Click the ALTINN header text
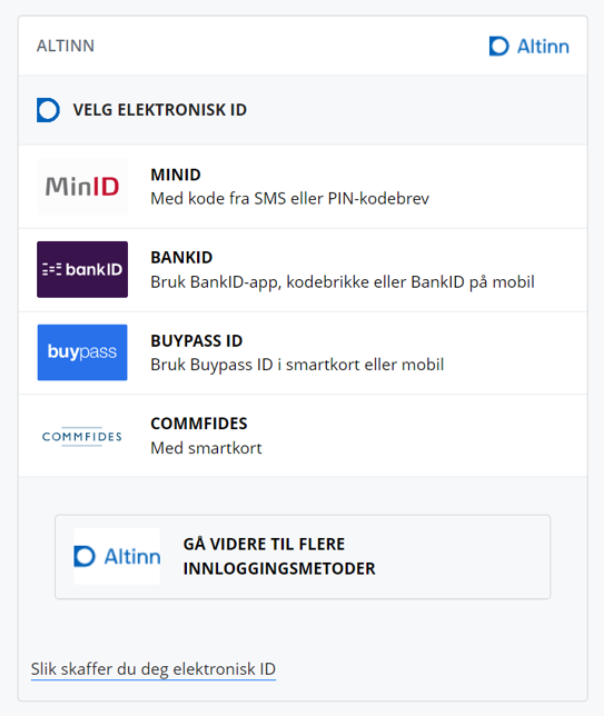Screen dimensions: 604x716 65,46
